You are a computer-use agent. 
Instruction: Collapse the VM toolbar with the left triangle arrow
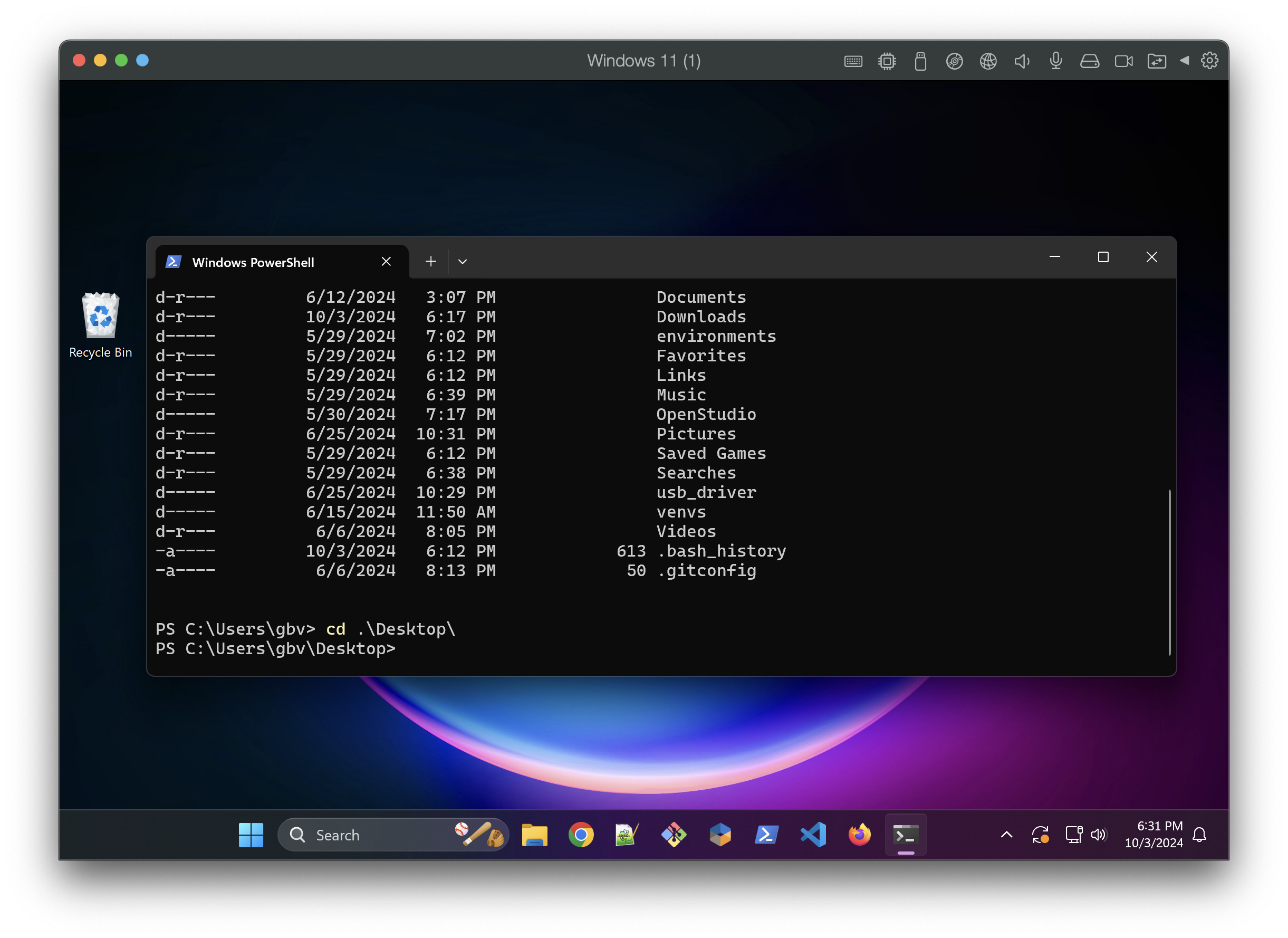tap(1184, 60)
